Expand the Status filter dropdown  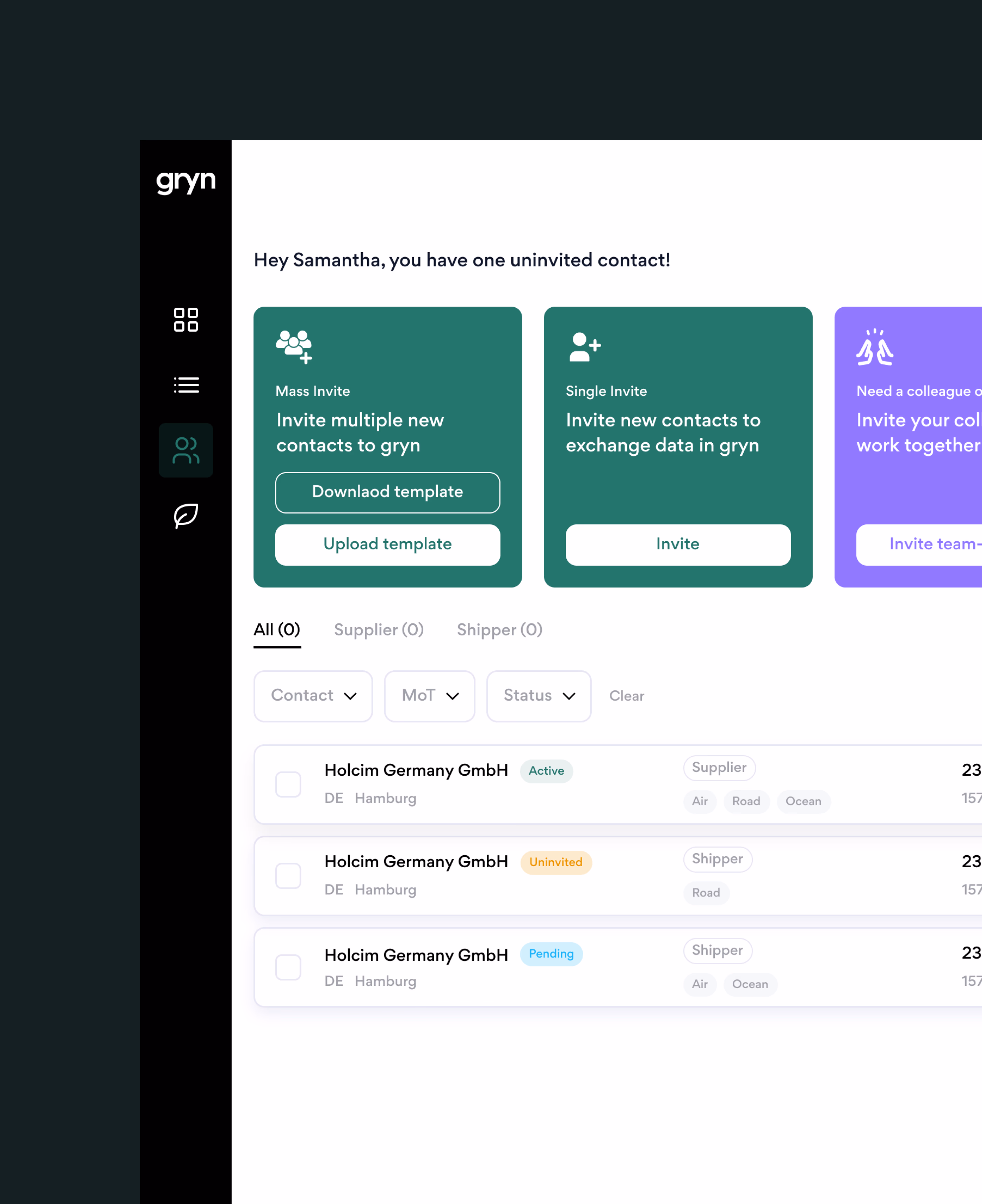538,696
